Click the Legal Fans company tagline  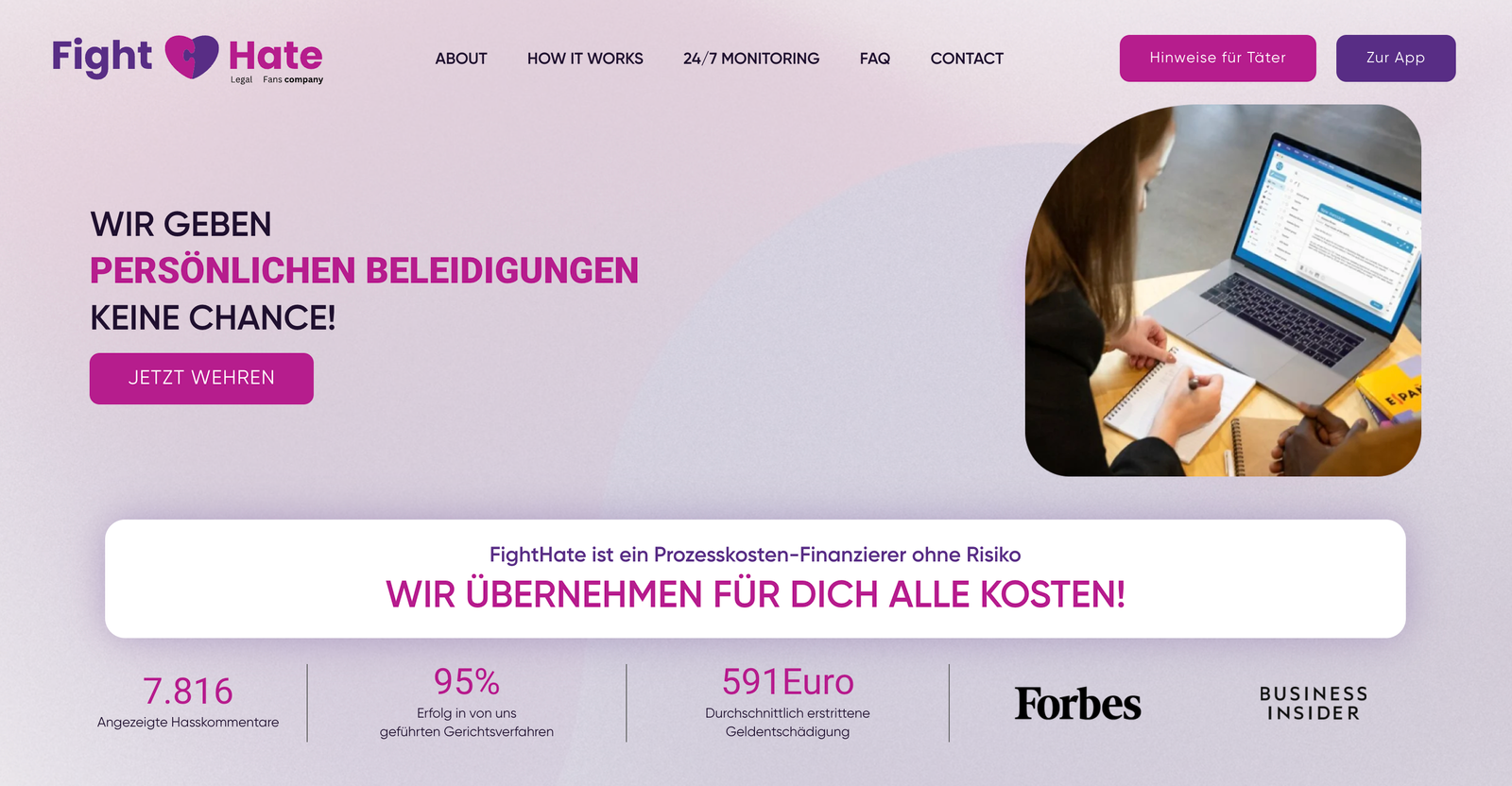[x=277, y=80]
